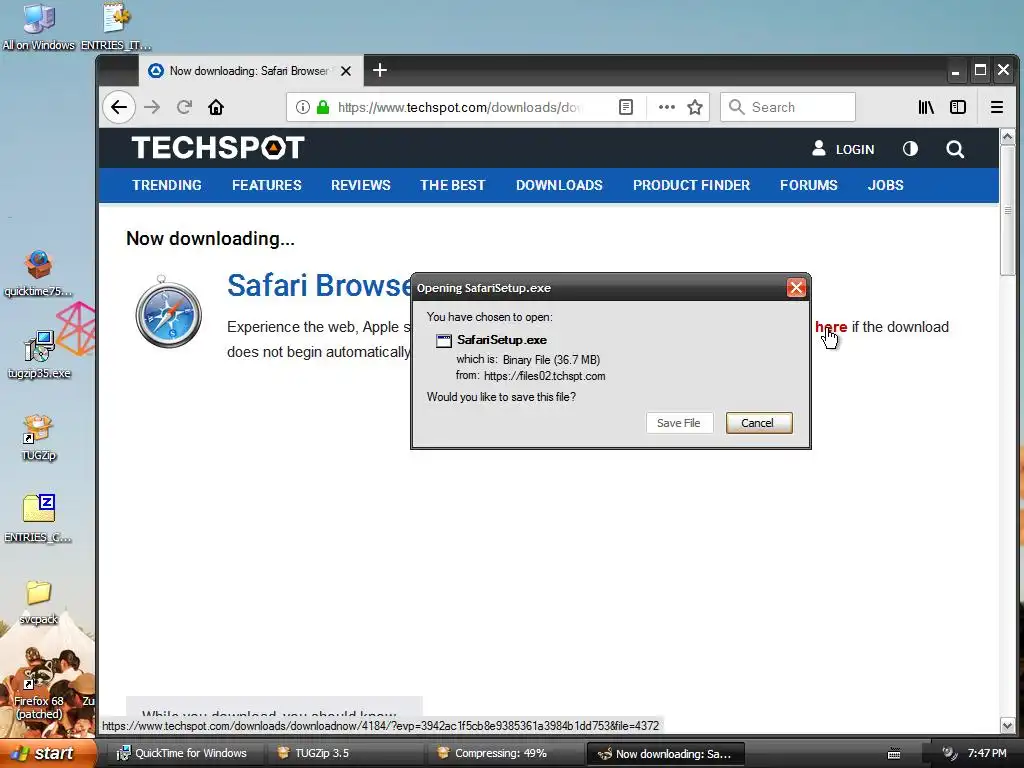Viewport: 1024px width, 768px height.
Task: Open the All on Windows desktop icon
Action: (39, 26)
